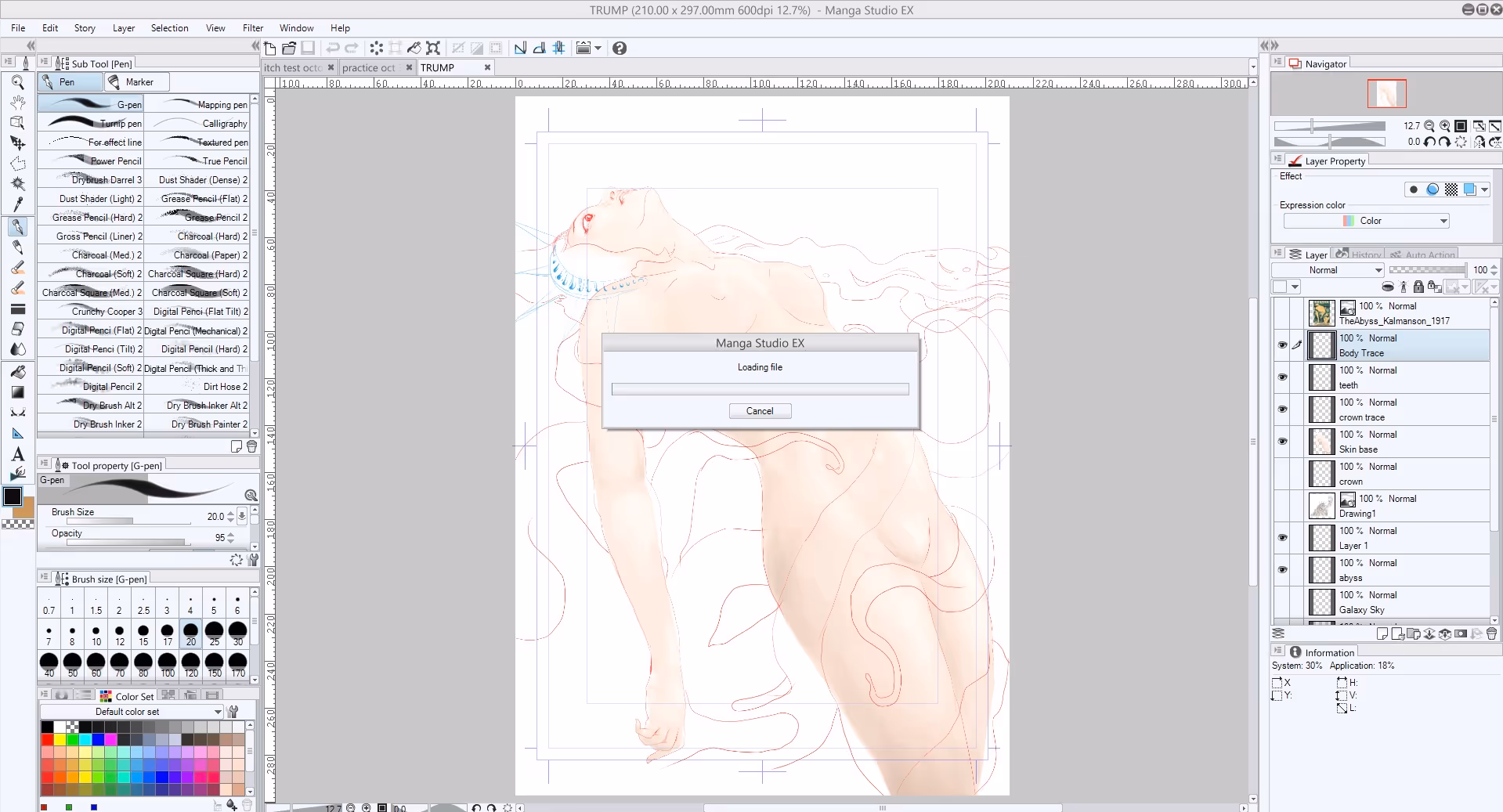Screen dimensions: 1503x812
Task: Open the Filter menu
Action: [x=252, y=28]
